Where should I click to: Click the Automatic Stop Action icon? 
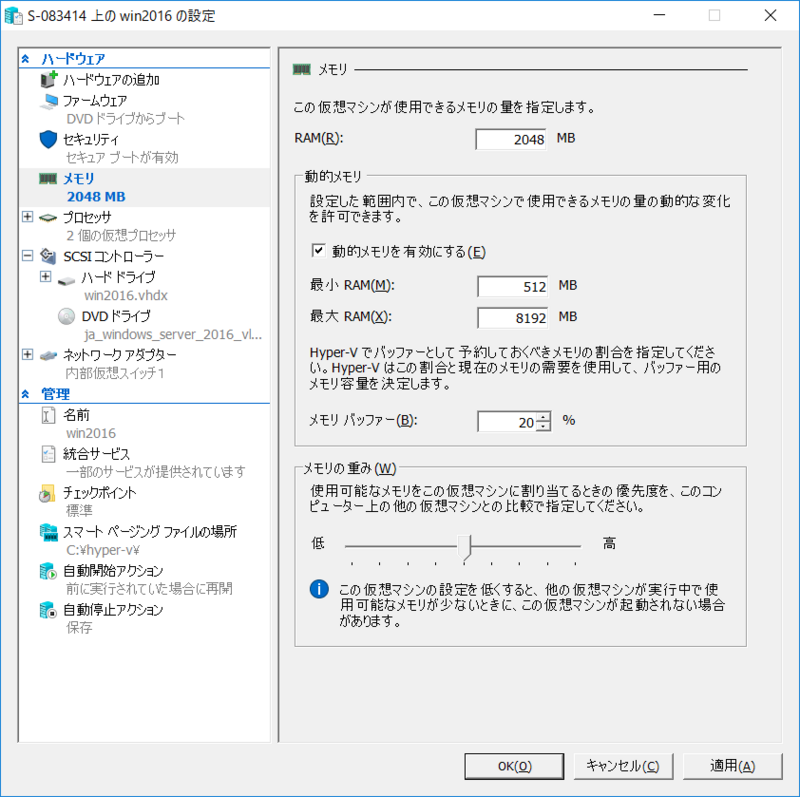(48, 610)
